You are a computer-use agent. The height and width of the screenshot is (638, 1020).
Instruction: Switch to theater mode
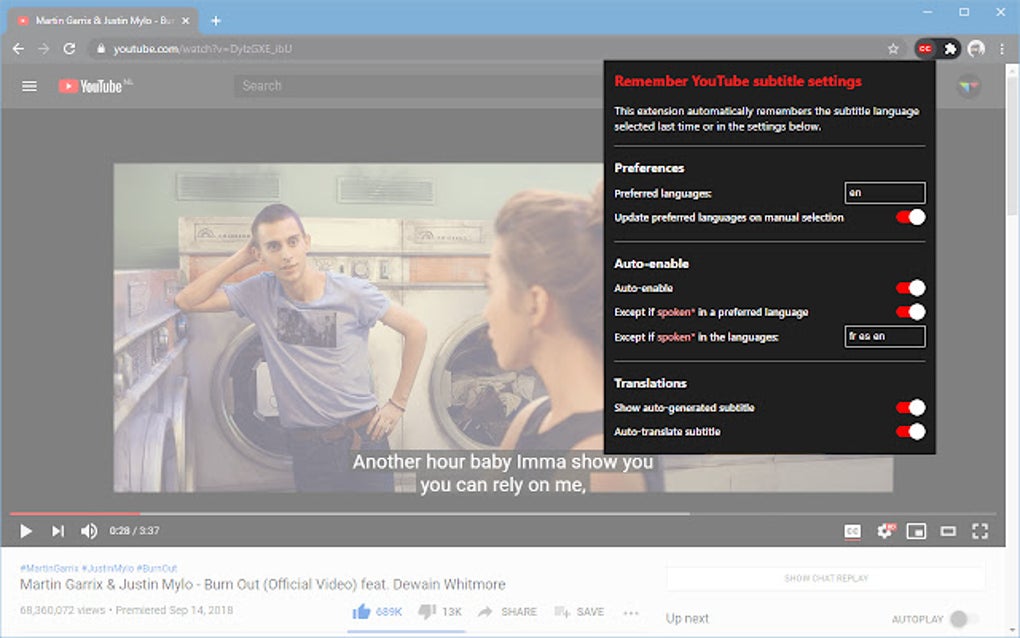(948, 531)
